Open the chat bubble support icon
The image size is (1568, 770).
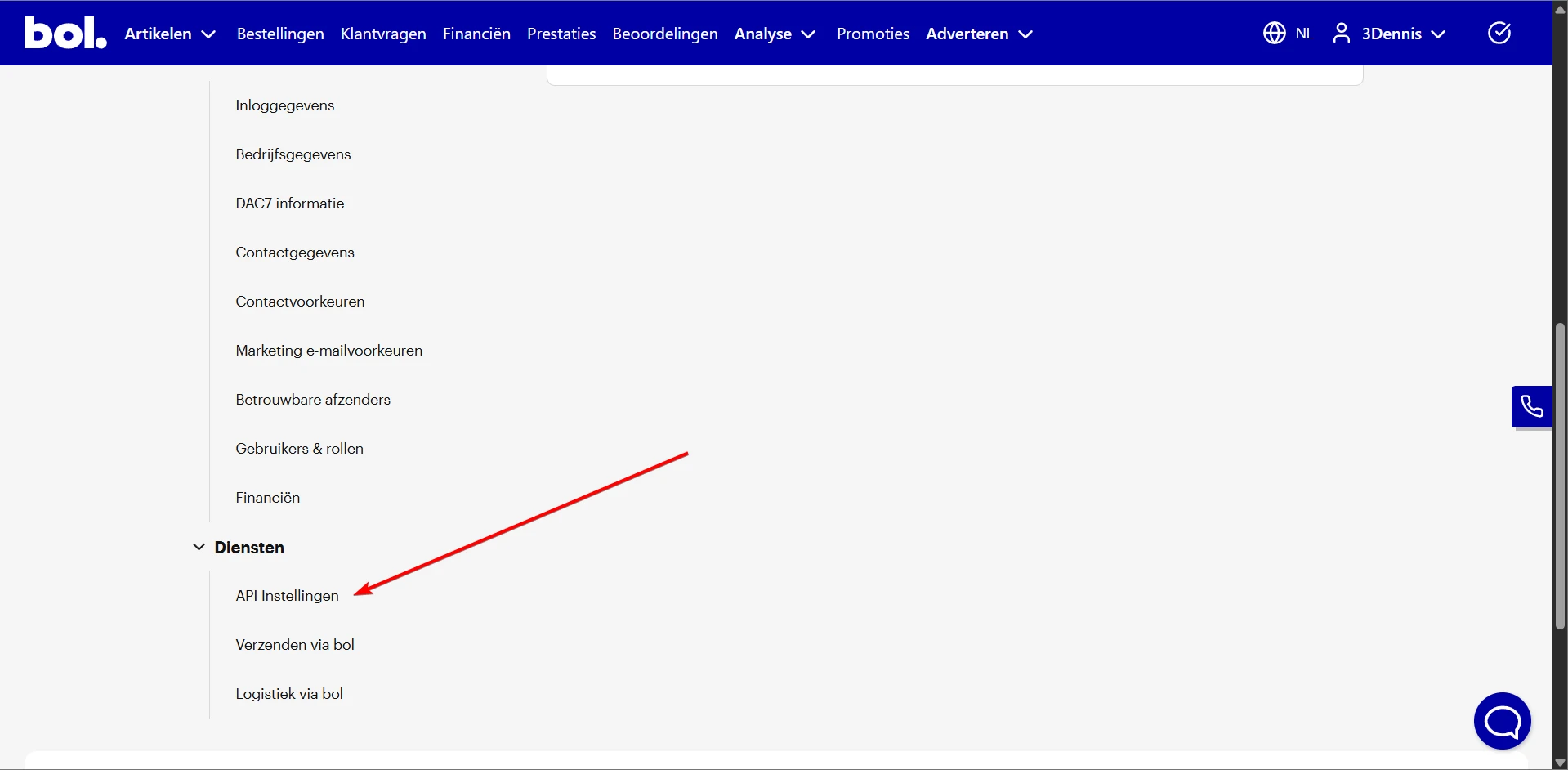(1502, 720)
